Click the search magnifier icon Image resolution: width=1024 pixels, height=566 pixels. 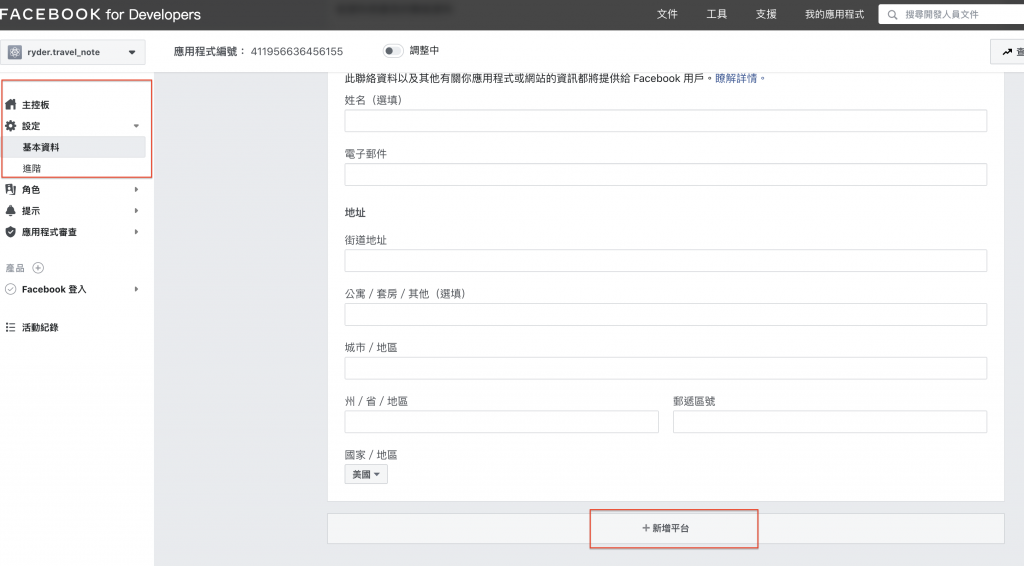[892, 14]
